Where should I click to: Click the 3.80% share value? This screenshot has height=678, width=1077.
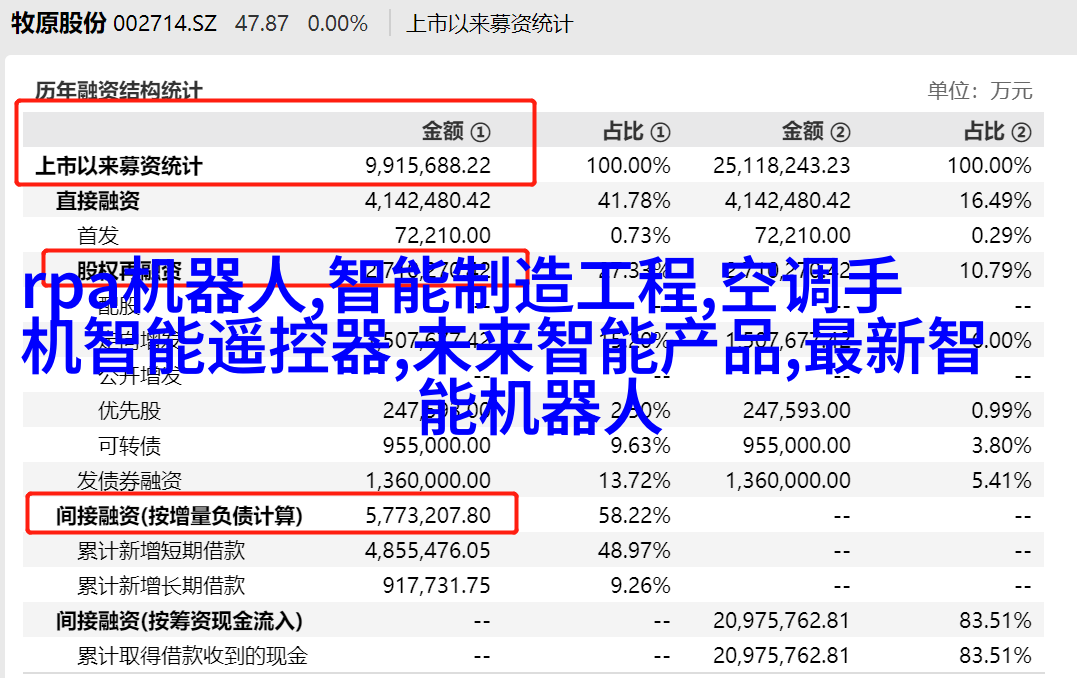[1001, 446]
